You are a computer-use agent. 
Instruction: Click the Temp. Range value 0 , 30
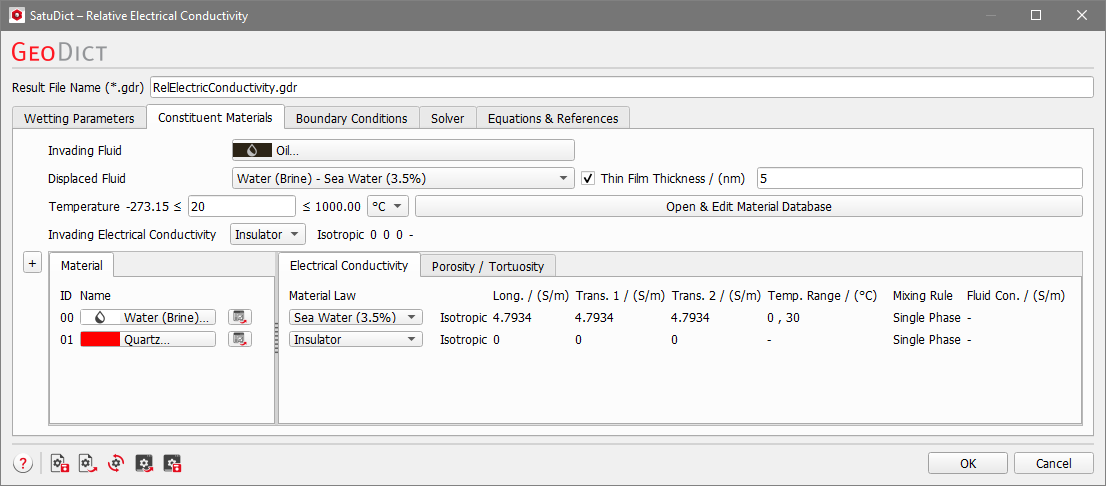tap(783, 317)
